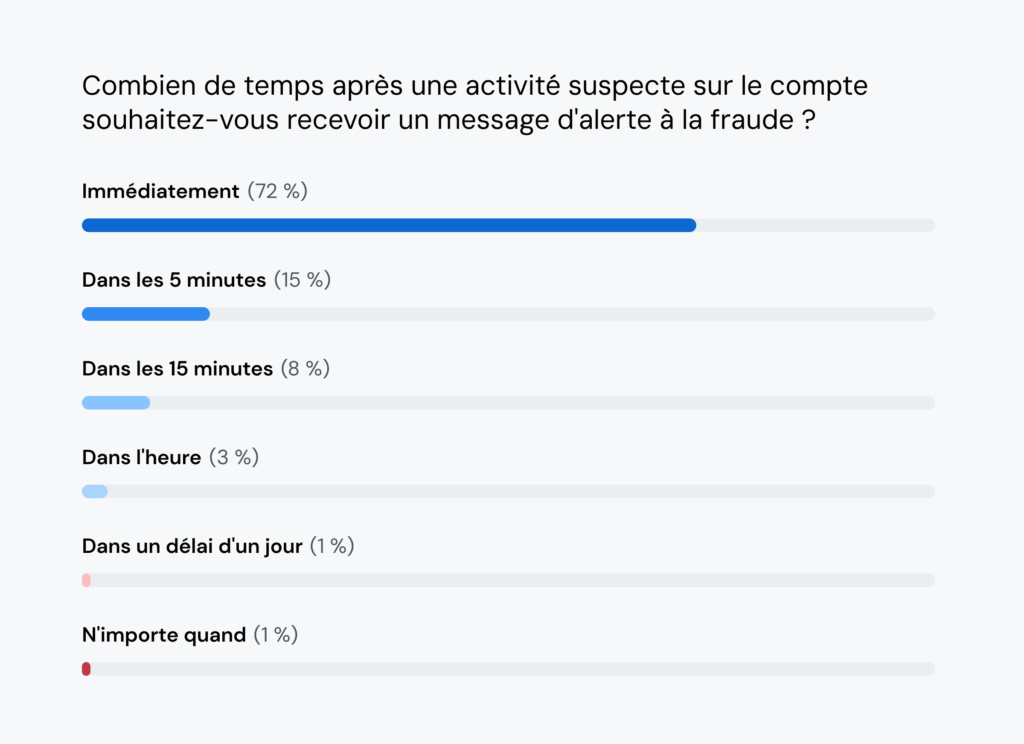Click the pink one-day bar fill

click(86, 580)
